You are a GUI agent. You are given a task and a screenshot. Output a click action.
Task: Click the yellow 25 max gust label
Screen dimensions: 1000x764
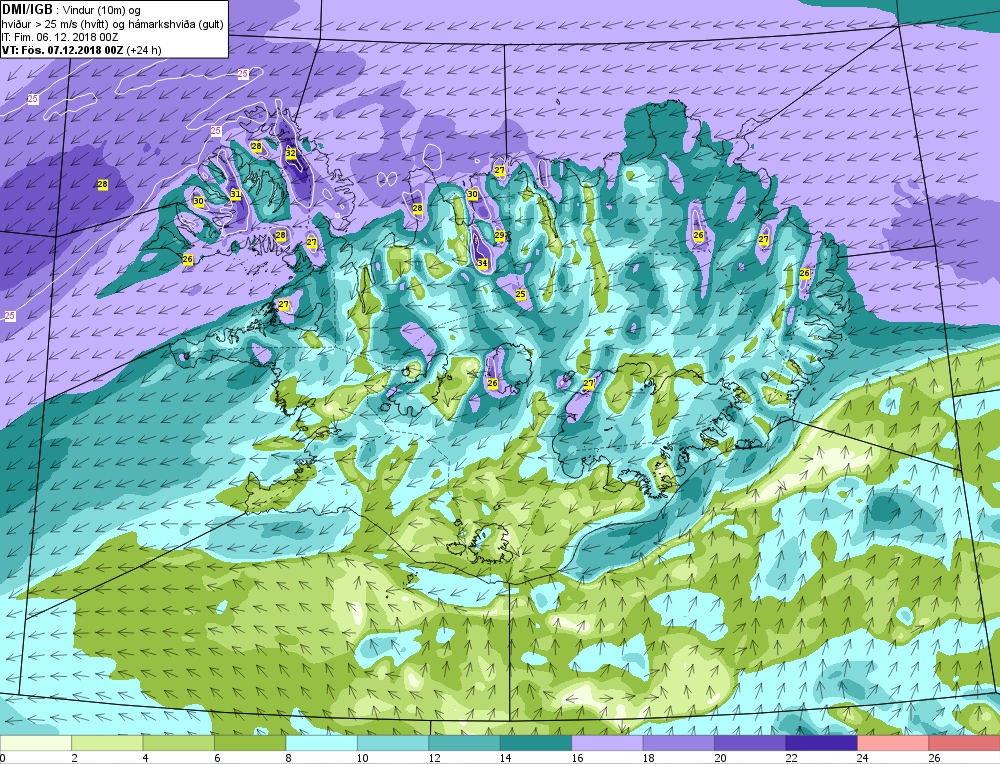(520, 294)
